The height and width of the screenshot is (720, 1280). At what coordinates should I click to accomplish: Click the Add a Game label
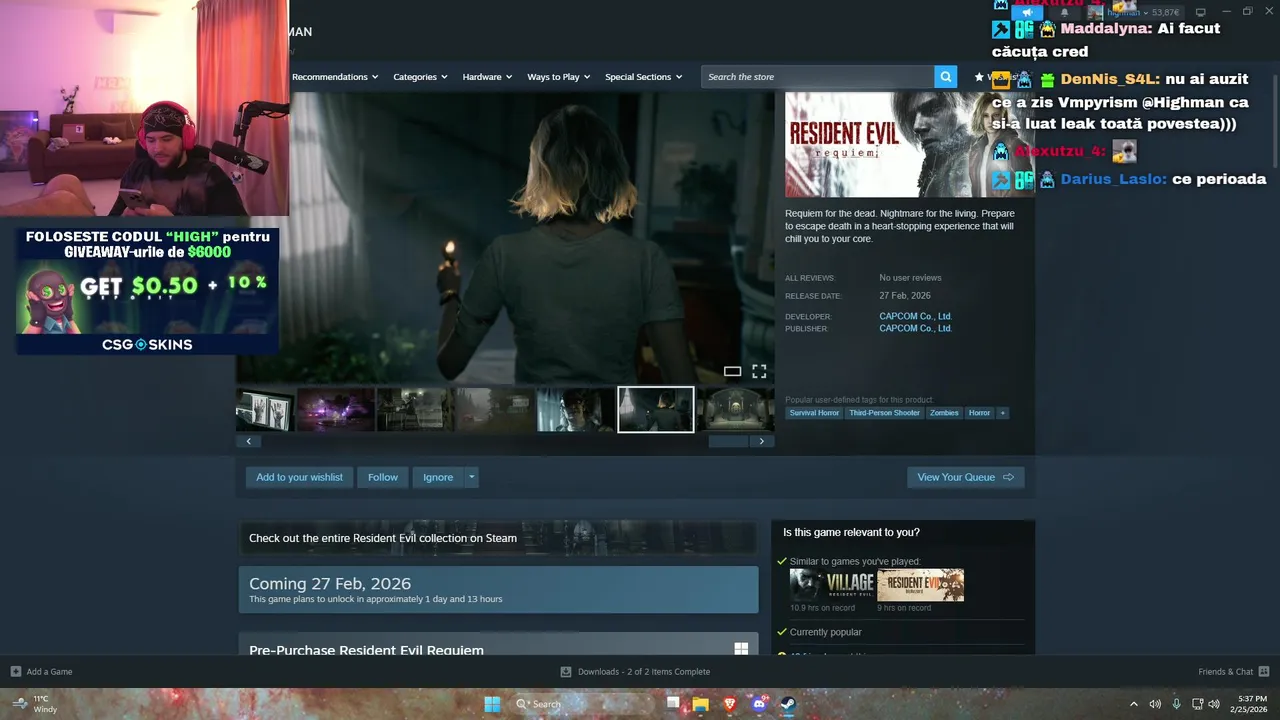tap(49, 672)
